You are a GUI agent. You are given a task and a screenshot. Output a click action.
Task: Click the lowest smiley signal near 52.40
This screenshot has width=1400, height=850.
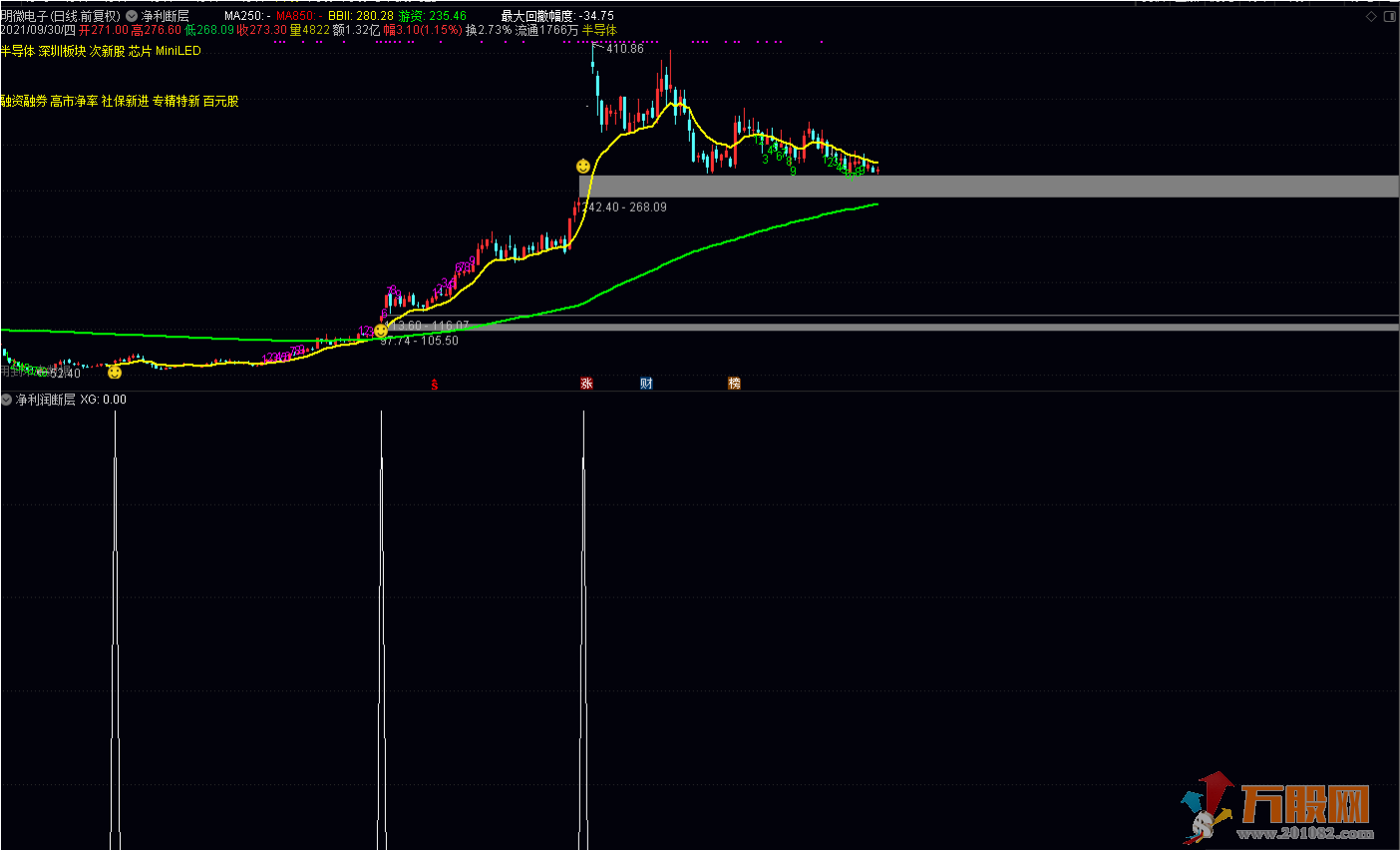click(x=115, y=372)
